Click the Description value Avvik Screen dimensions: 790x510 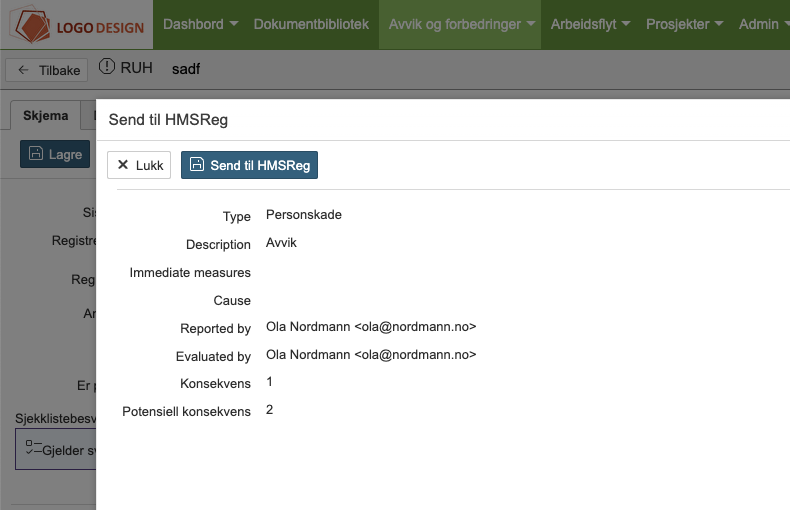coord(281,243)
